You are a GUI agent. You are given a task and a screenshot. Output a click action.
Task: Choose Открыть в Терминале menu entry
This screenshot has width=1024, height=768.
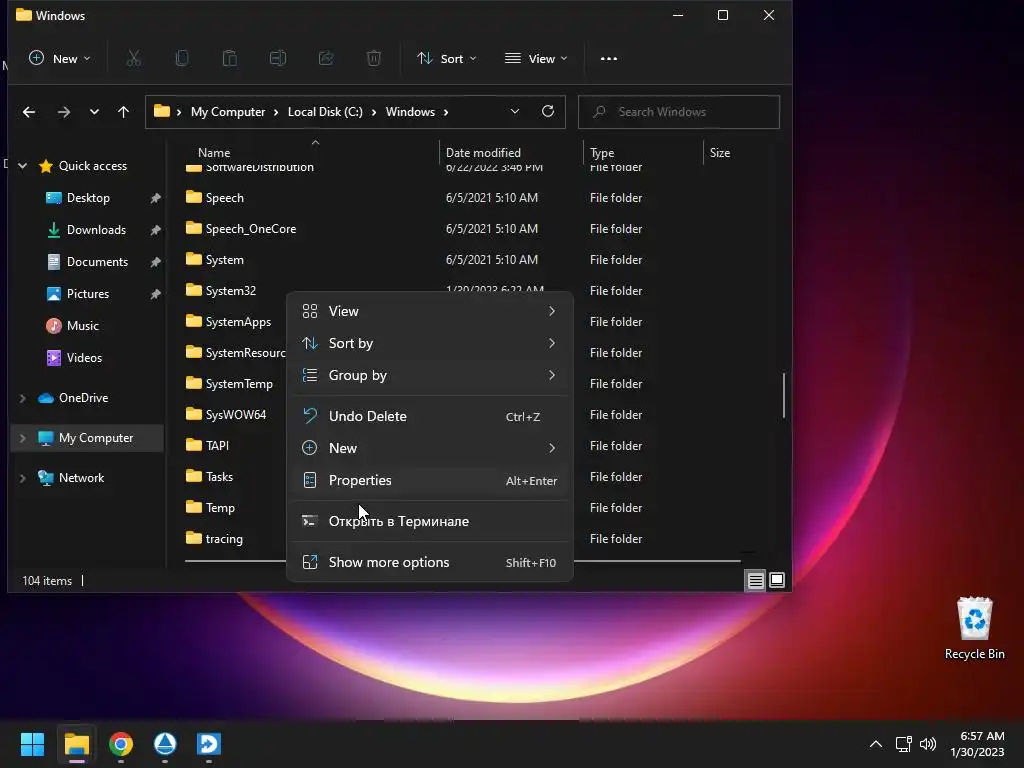pyautogui.click(x=430, y=521)
